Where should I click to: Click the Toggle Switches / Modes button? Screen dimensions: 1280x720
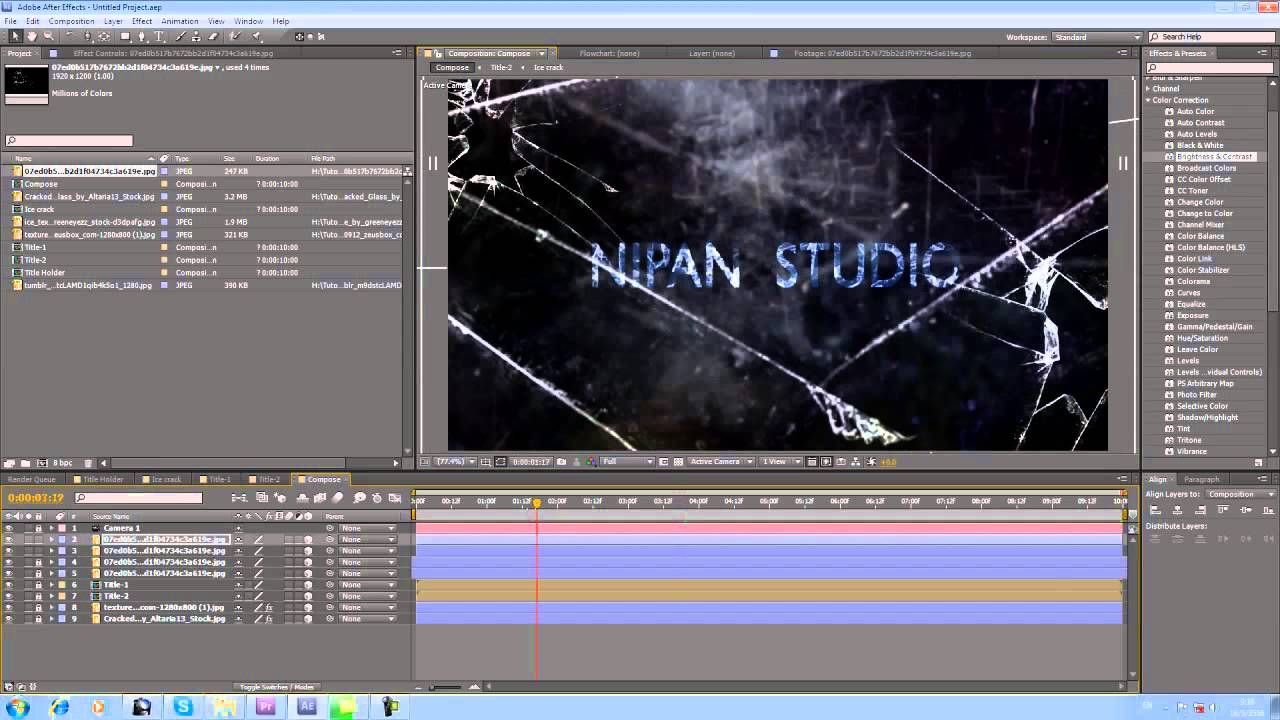tap(277, 687)
